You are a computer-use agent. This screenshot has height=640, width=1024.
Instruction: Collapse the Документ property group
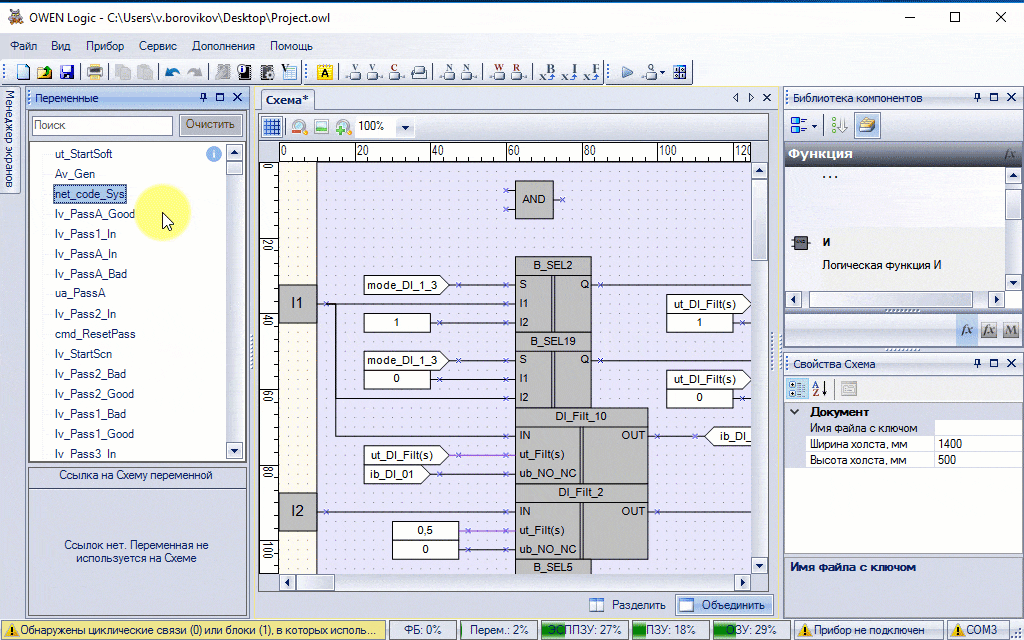pos(795,412)
